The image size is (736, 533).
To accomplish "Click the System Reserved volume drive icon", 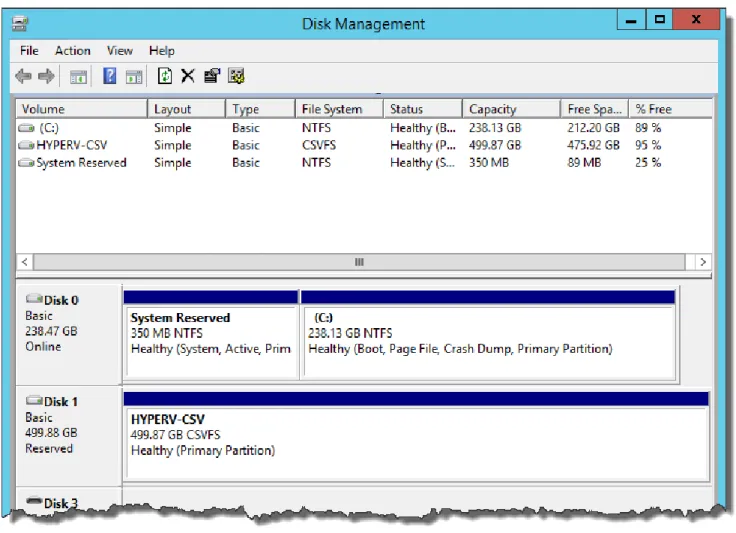I will [x=26, y=163].
